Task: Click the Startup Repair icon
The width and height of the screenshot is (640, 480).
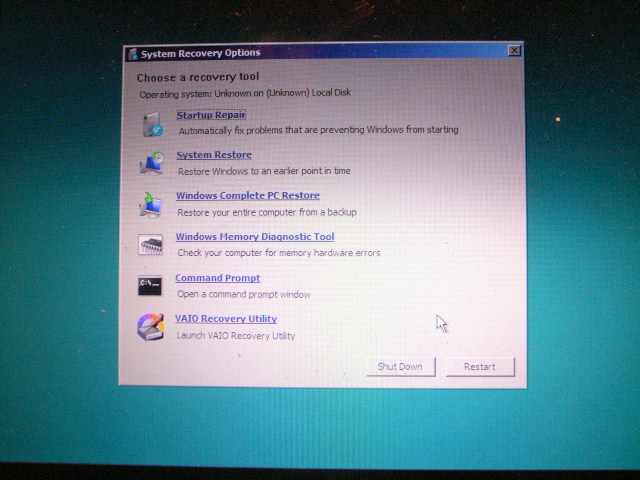Action: tap(153, 124)
